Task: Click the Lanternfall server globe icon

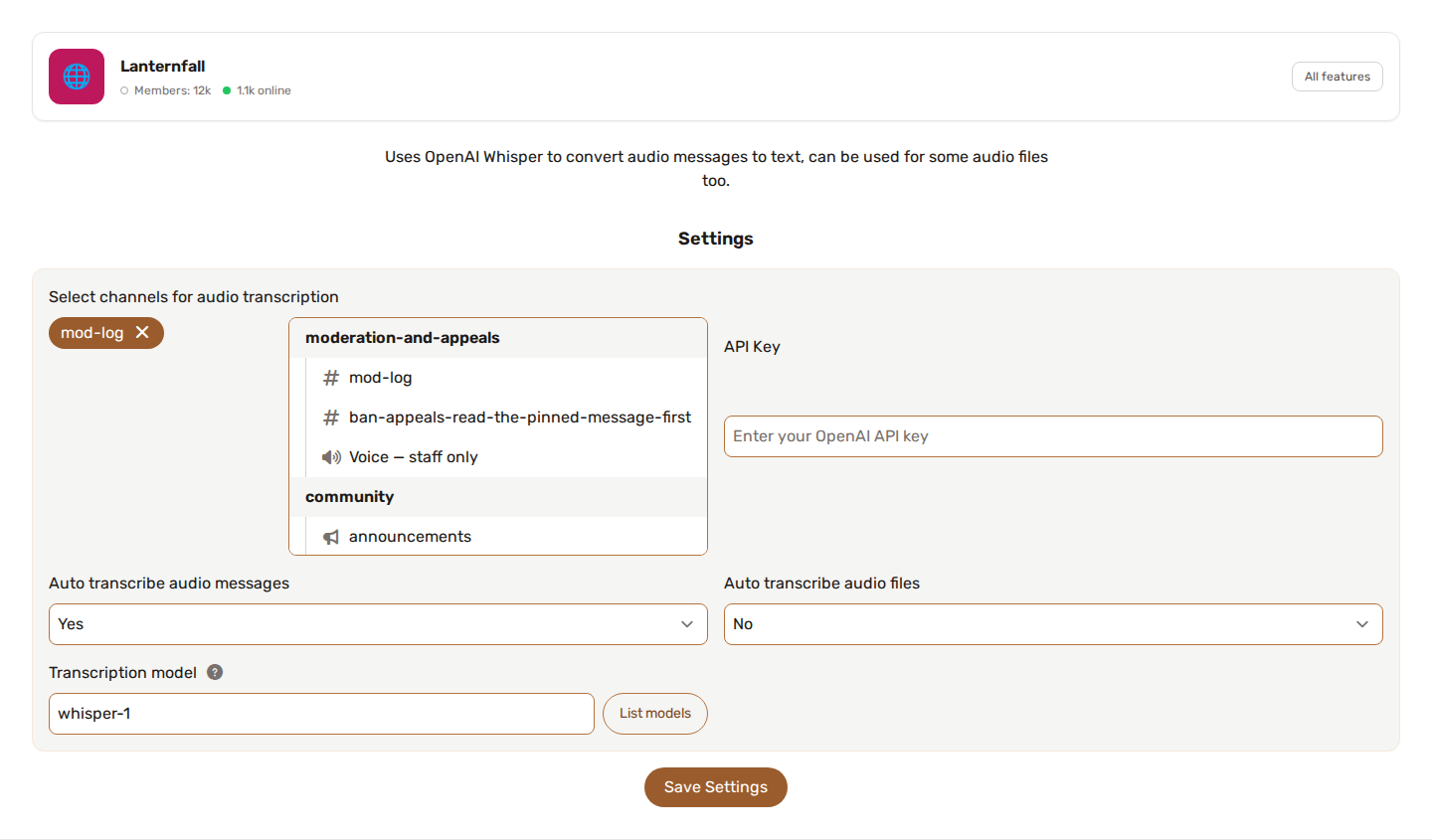Action: point(77,77)
